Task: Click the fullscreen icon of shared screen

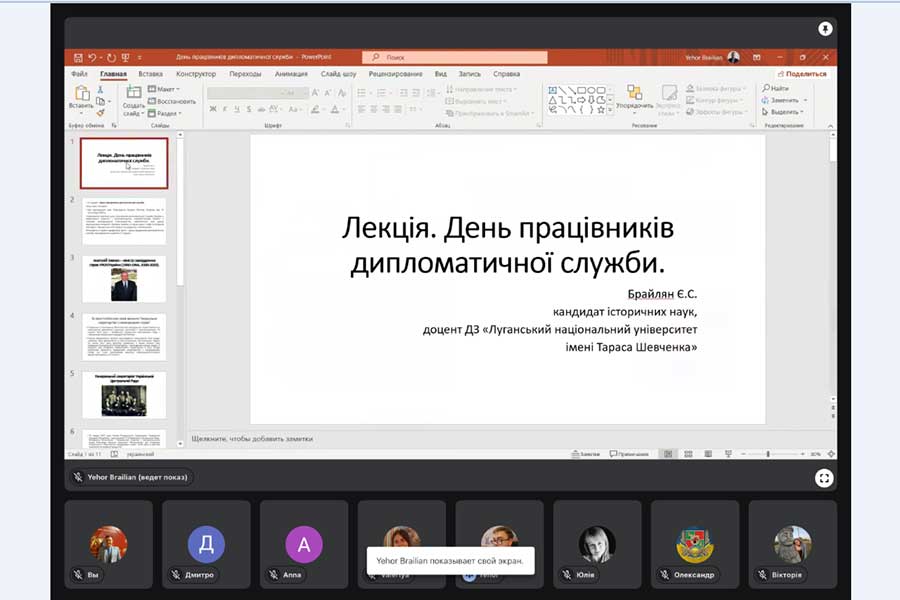Action: click(824, 478)
